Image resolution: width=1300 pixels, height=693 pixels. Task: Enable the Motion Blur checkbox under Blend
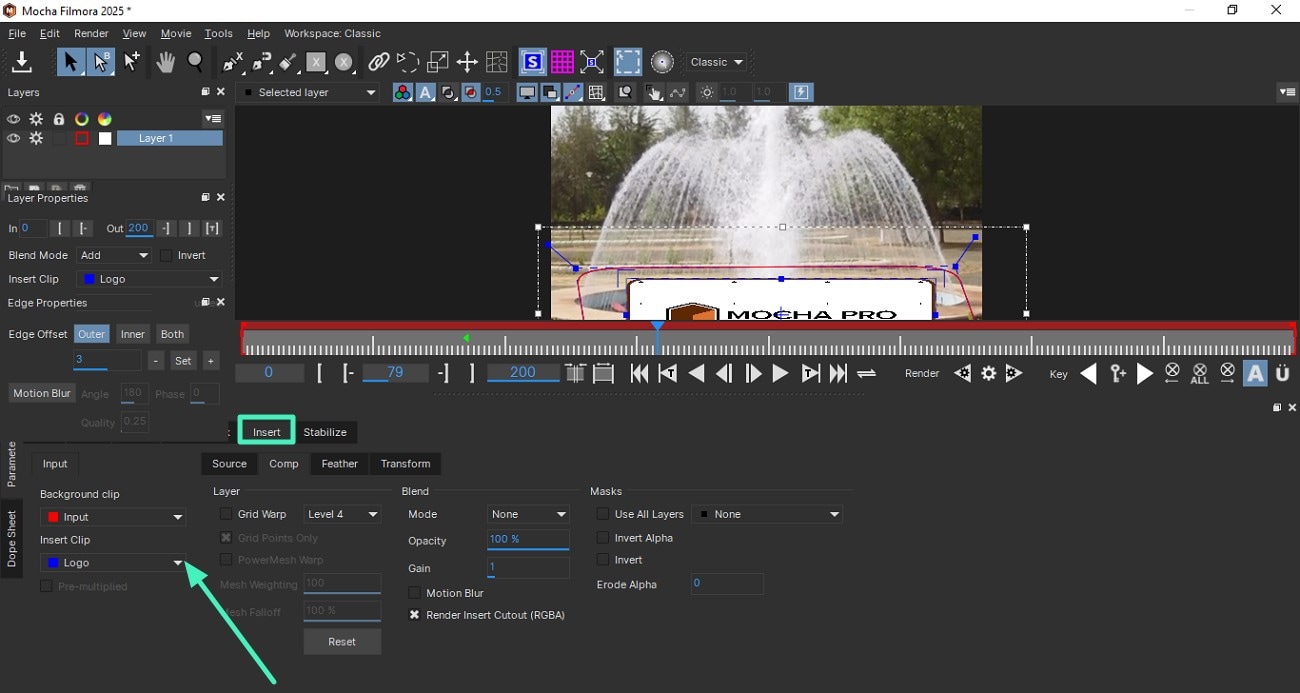[414, 592]
